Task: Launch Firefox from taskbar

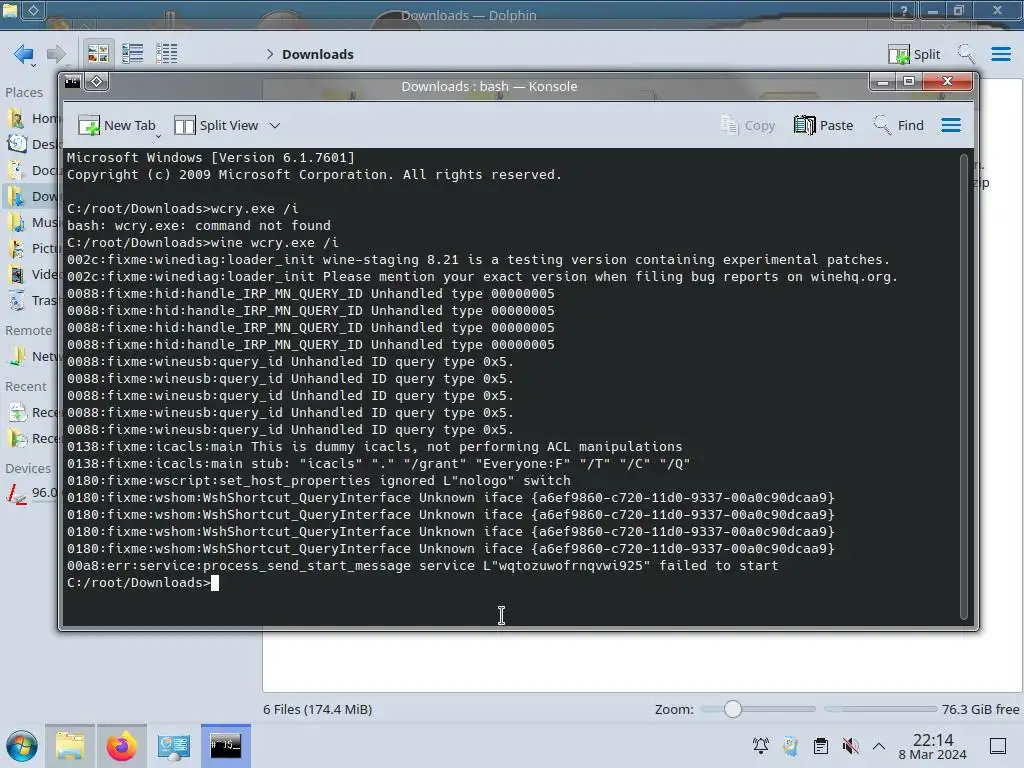Action: pos(121,746)
